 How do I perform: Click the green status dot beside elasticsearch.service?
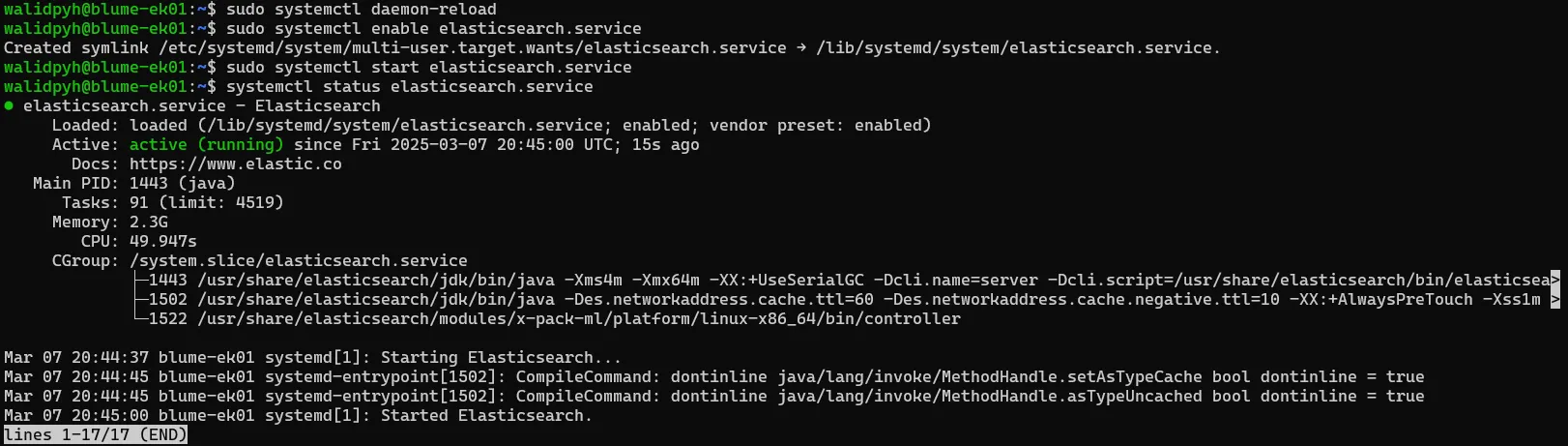point(9,105)
